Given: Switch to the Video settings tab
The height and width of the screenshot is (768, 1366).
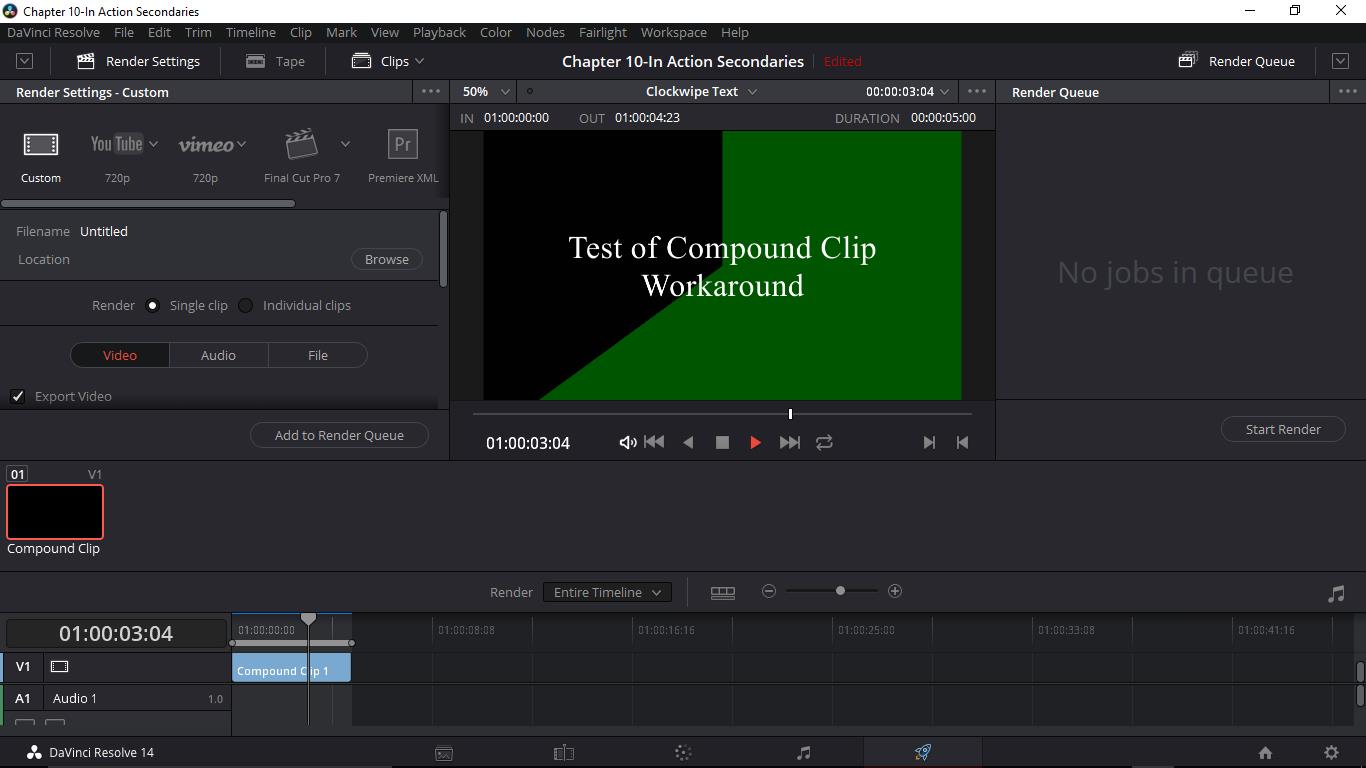Looking at the screenshot, I should click(120, 355).
